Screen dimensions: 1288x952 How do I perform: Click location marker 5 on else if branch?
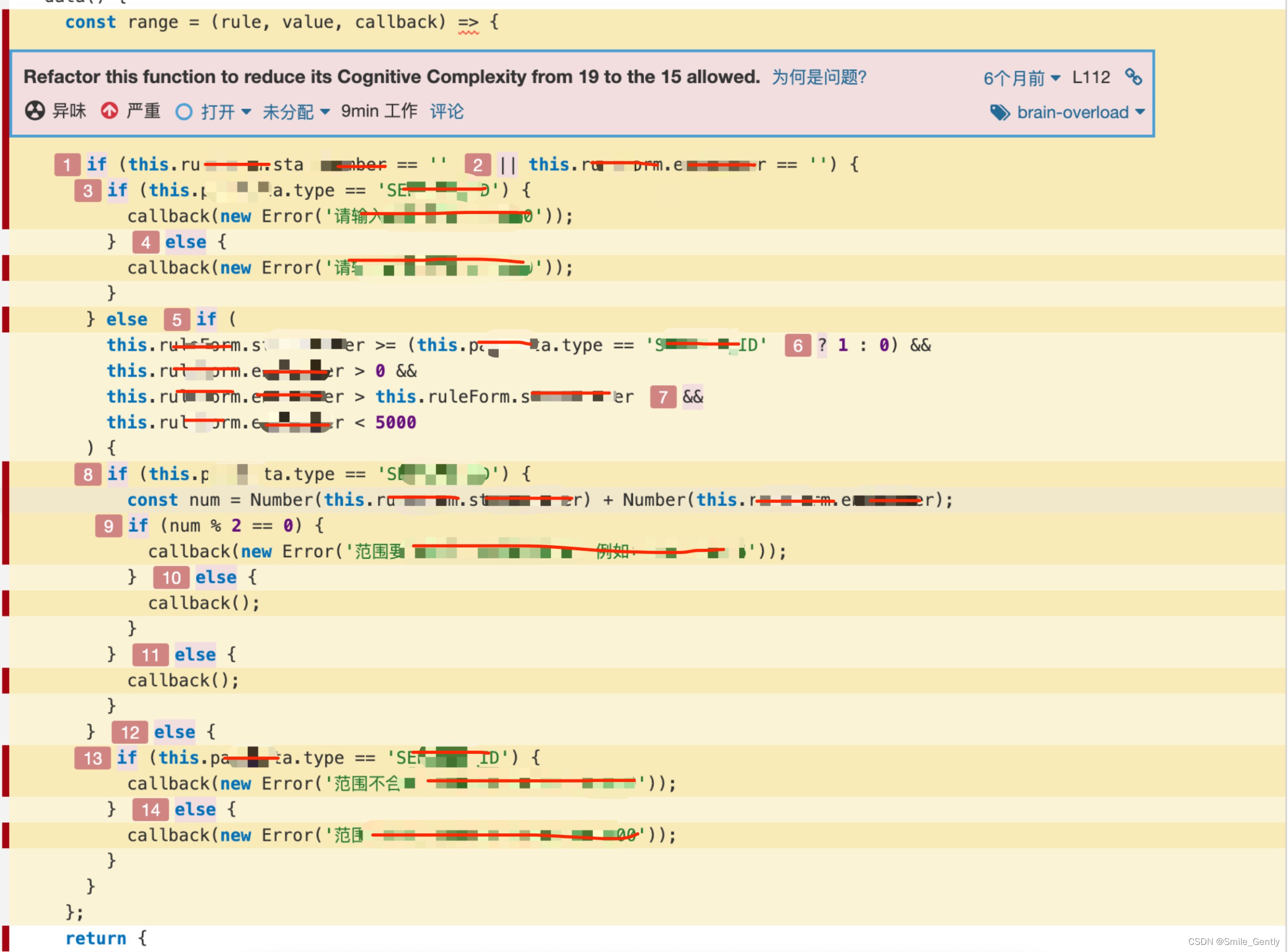pyautogui.click(x=176, y=319)
